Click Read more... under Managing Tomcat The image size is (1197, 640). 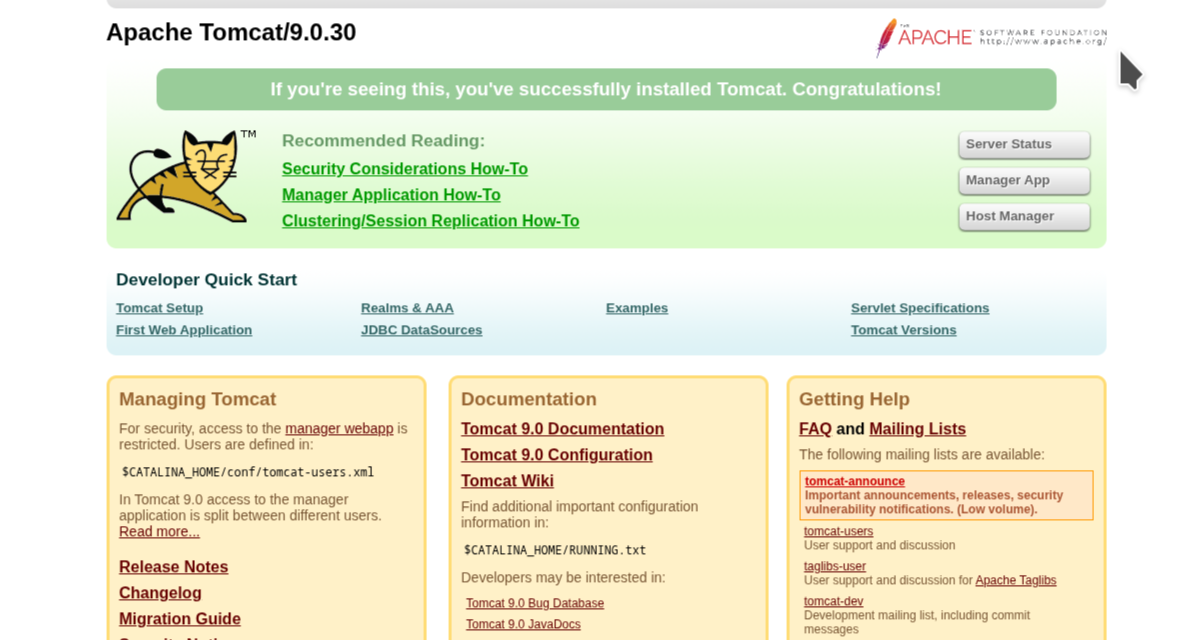click(x=159, y=532)
